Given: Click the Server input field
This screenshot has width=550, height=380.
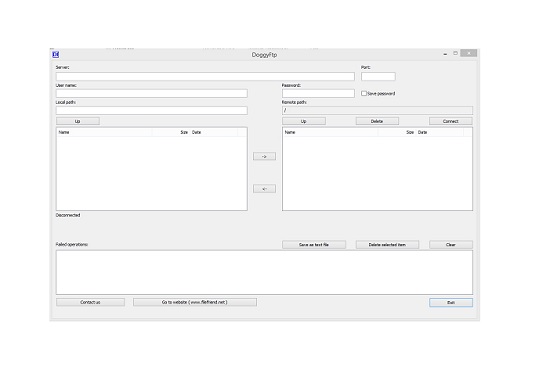Looking at the screenshot, I should point(205,76).
